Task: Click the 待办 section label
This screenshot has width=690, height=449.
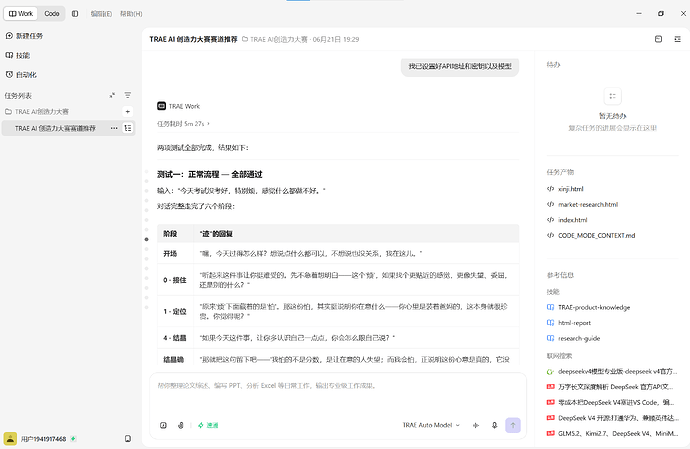Action: pos(553,65)
